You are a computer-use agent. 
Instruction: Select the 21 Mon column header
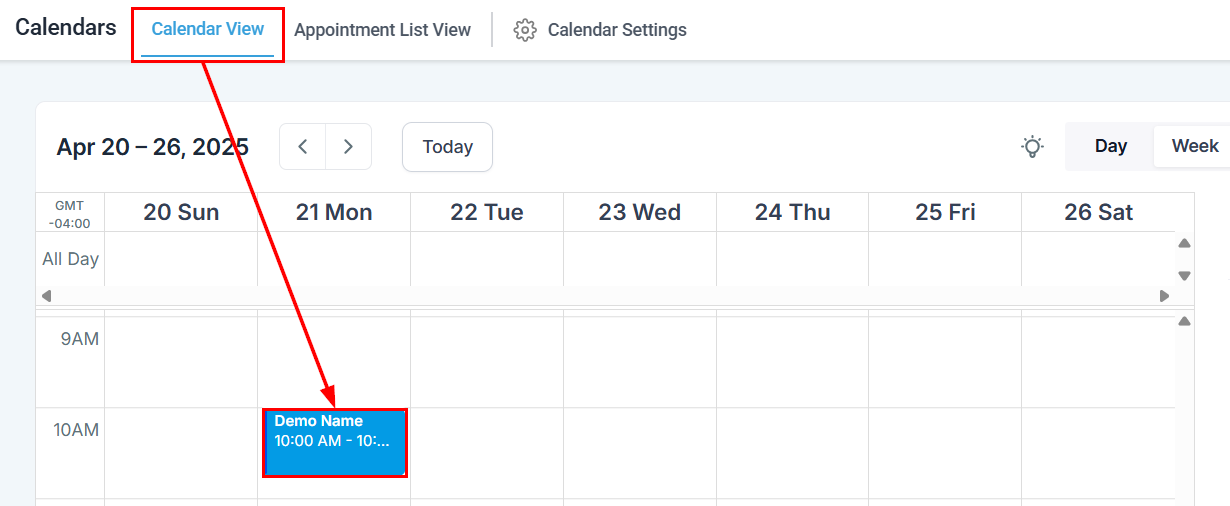[334, 212]
